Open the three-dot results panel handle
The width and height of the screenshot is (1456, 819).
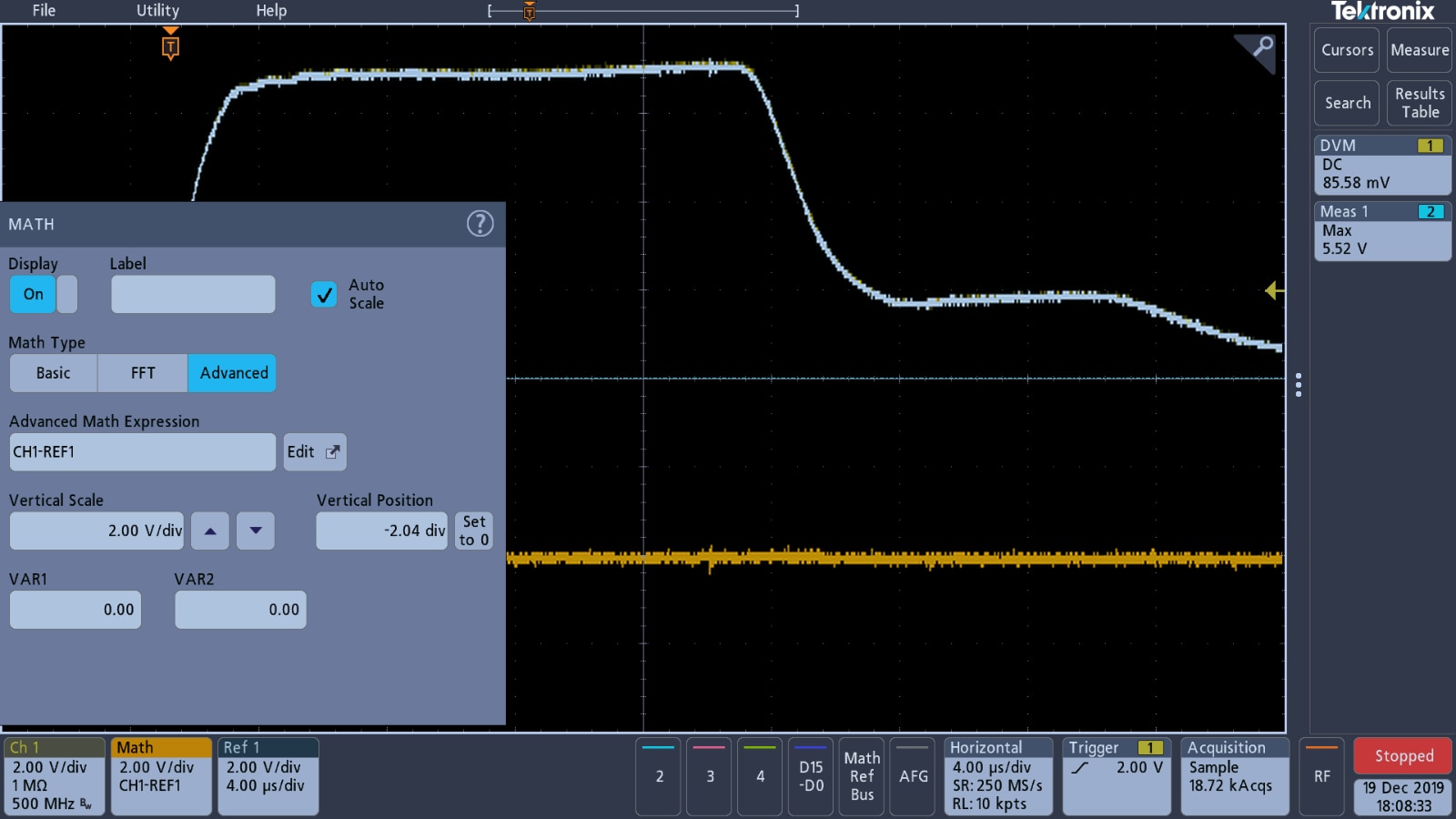click(x=1299, y=385)
